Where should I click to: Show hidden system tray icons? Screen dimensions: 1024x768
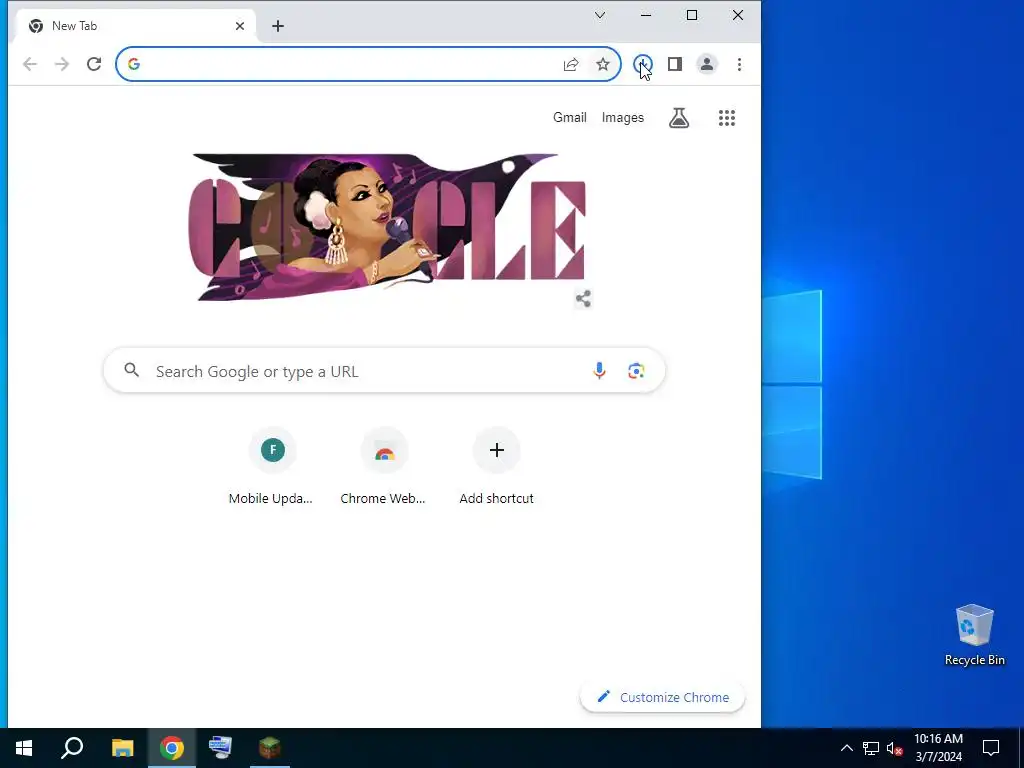pyautogui.click(x=846, y=748)
